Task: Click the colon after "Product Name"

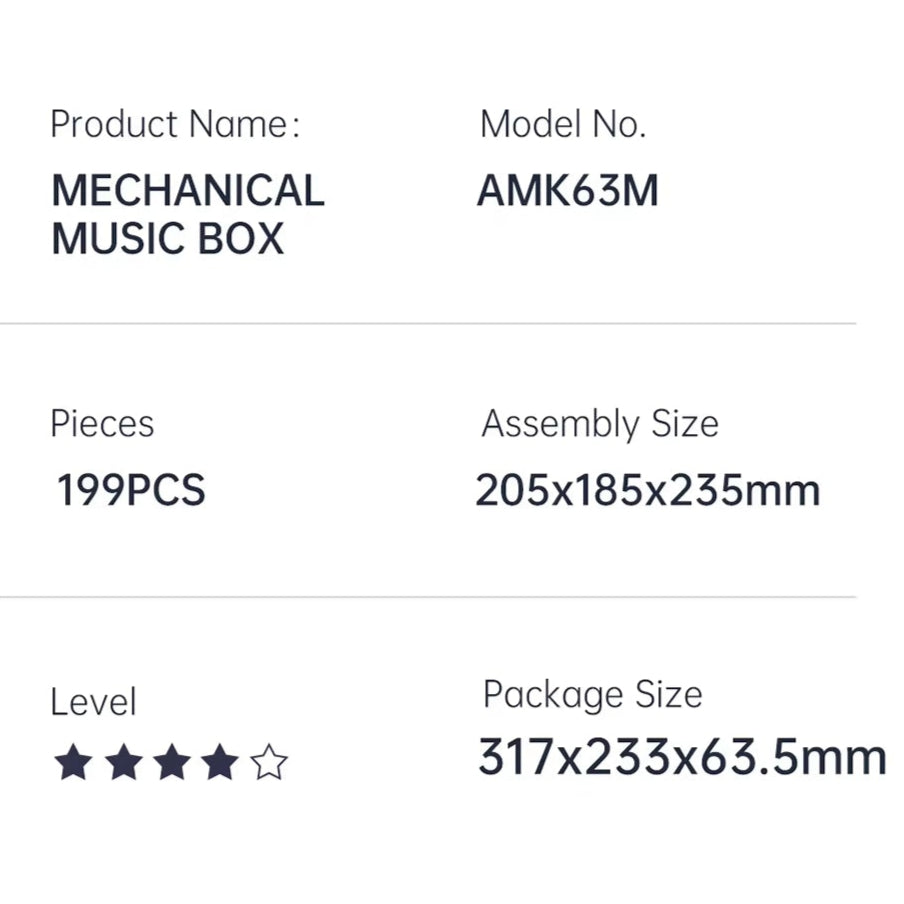Action: coord(295,127)
